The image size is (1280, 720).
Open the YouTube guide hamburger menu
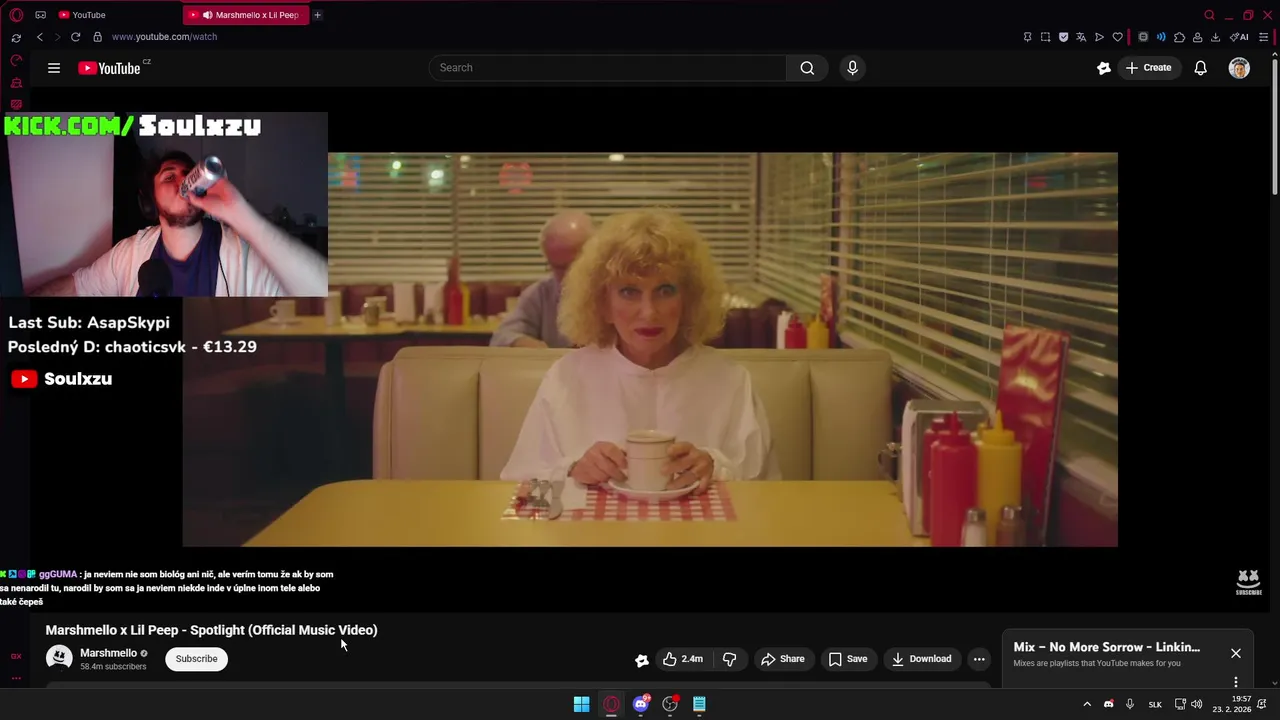tap(54, 68)
